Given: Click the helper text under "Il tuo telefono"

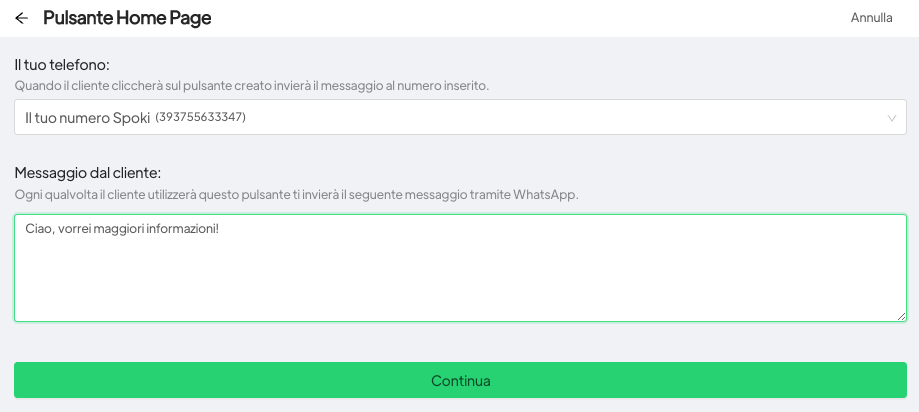Looking at the screenshot, I should (x=252, y=86).
